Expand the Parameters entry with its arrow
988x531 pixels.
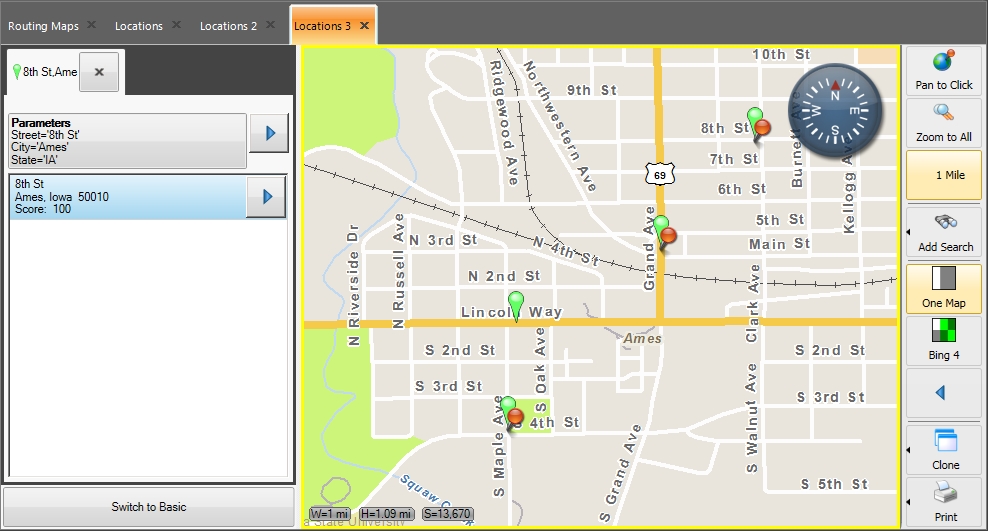(268, 133)
